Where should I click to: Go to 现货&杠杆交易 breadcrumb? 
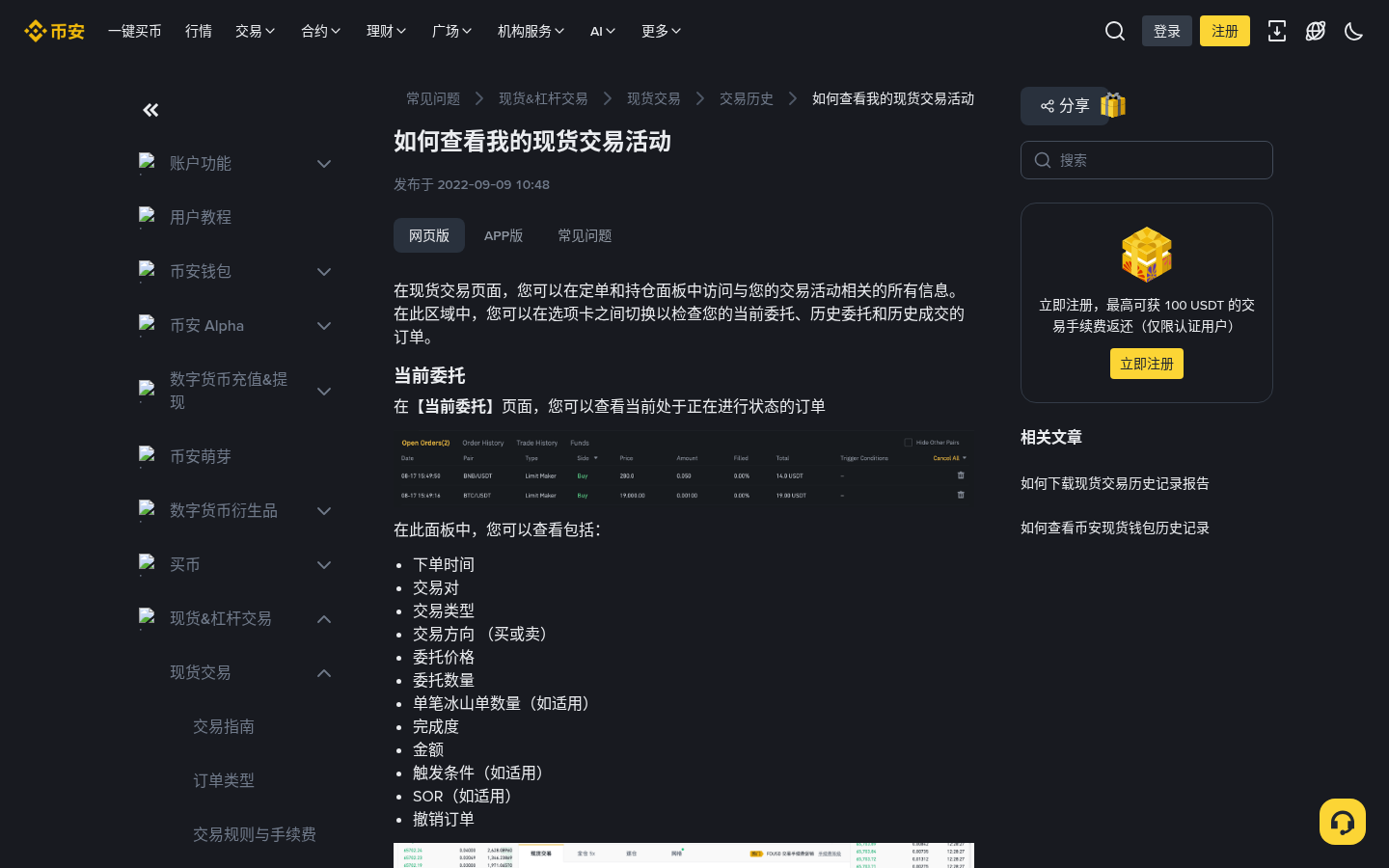click(543, 98)
